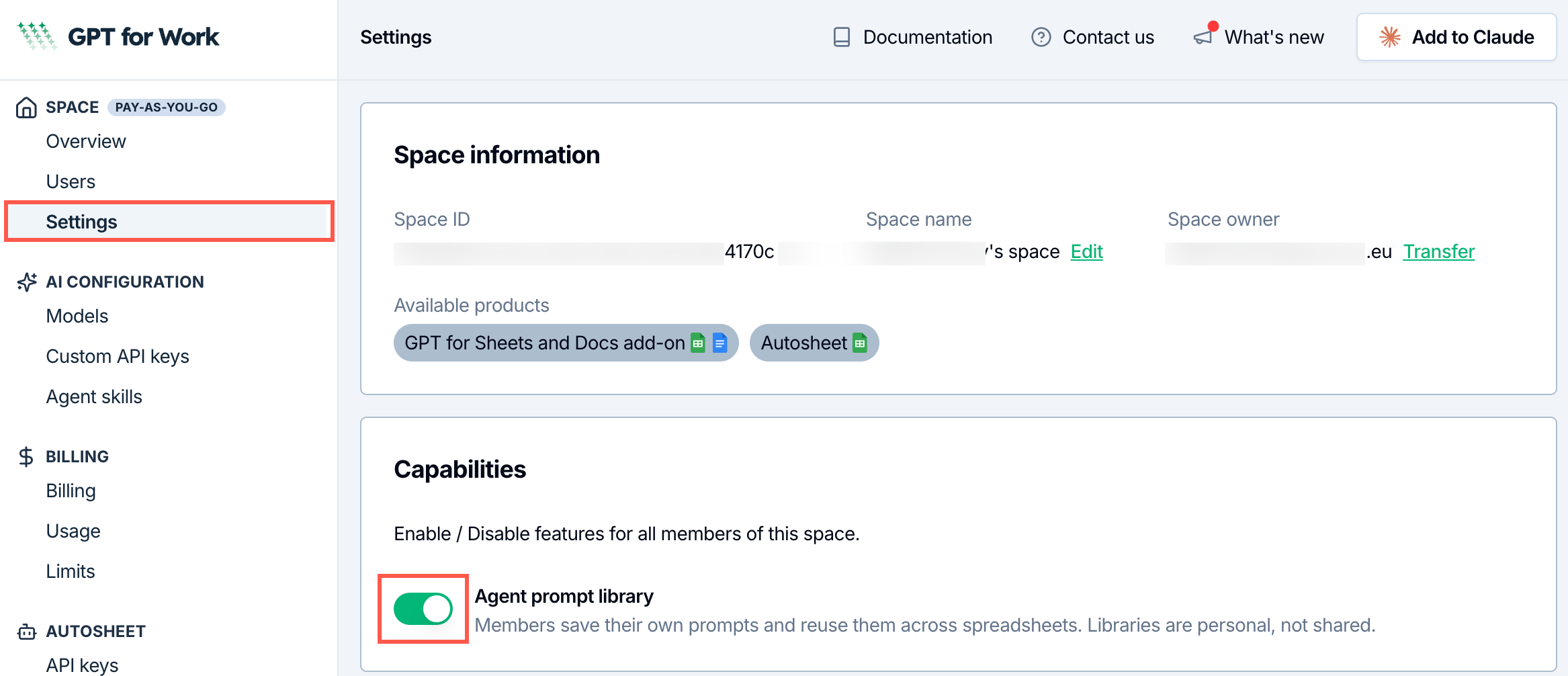The height and width of the screenshot is (676, 1568).
Task: Click the Autosheet product chip
Action: [x=814, y=343]
